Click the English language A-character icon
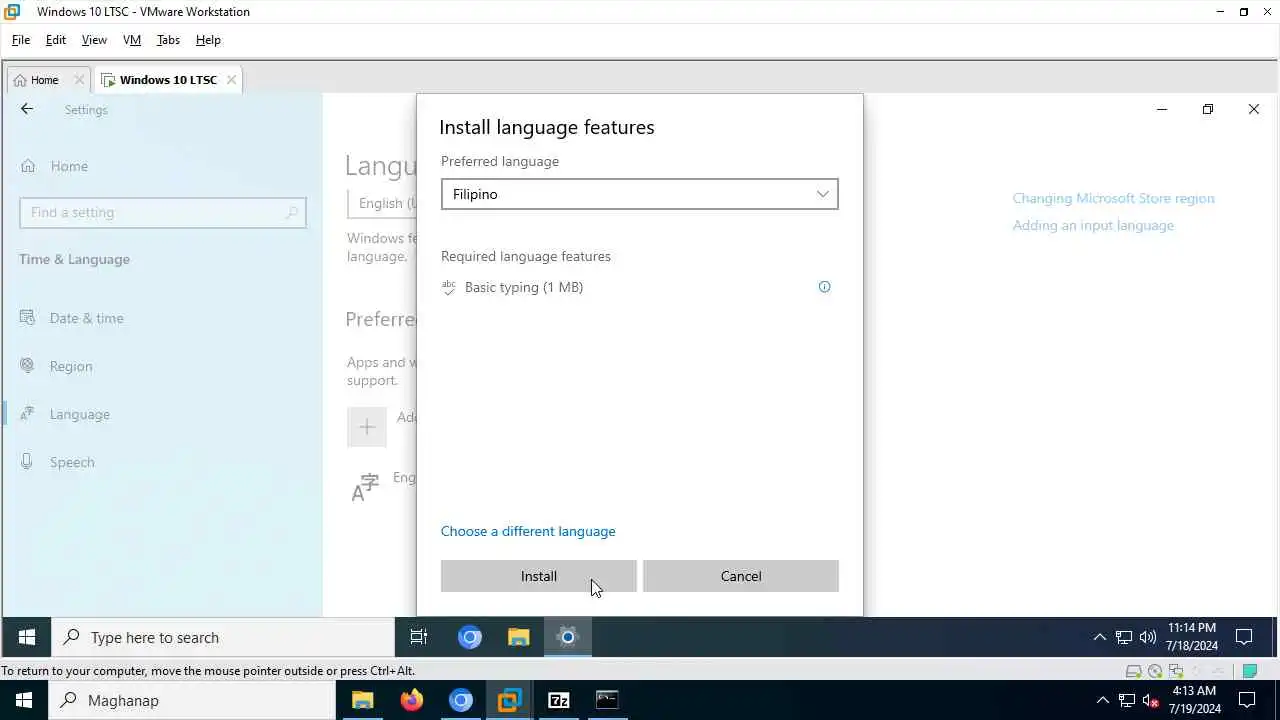Viewport: 1280px width, 720px height. click(365, 487)
